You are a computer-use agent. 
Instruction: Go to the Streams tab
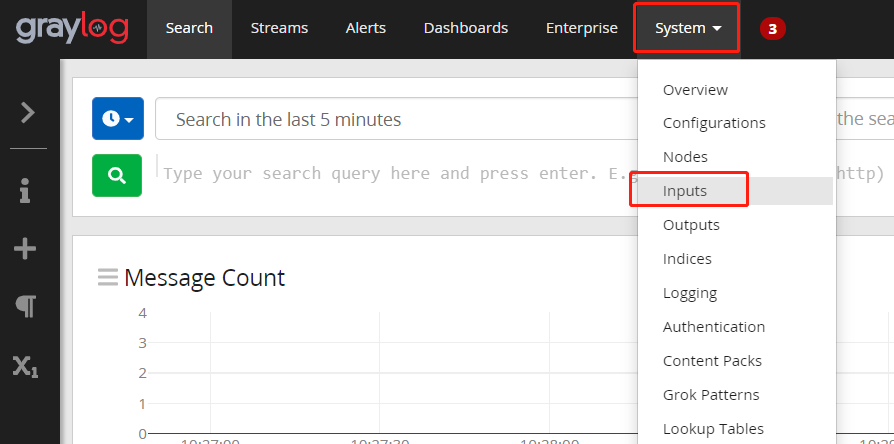tap(279, 28)
